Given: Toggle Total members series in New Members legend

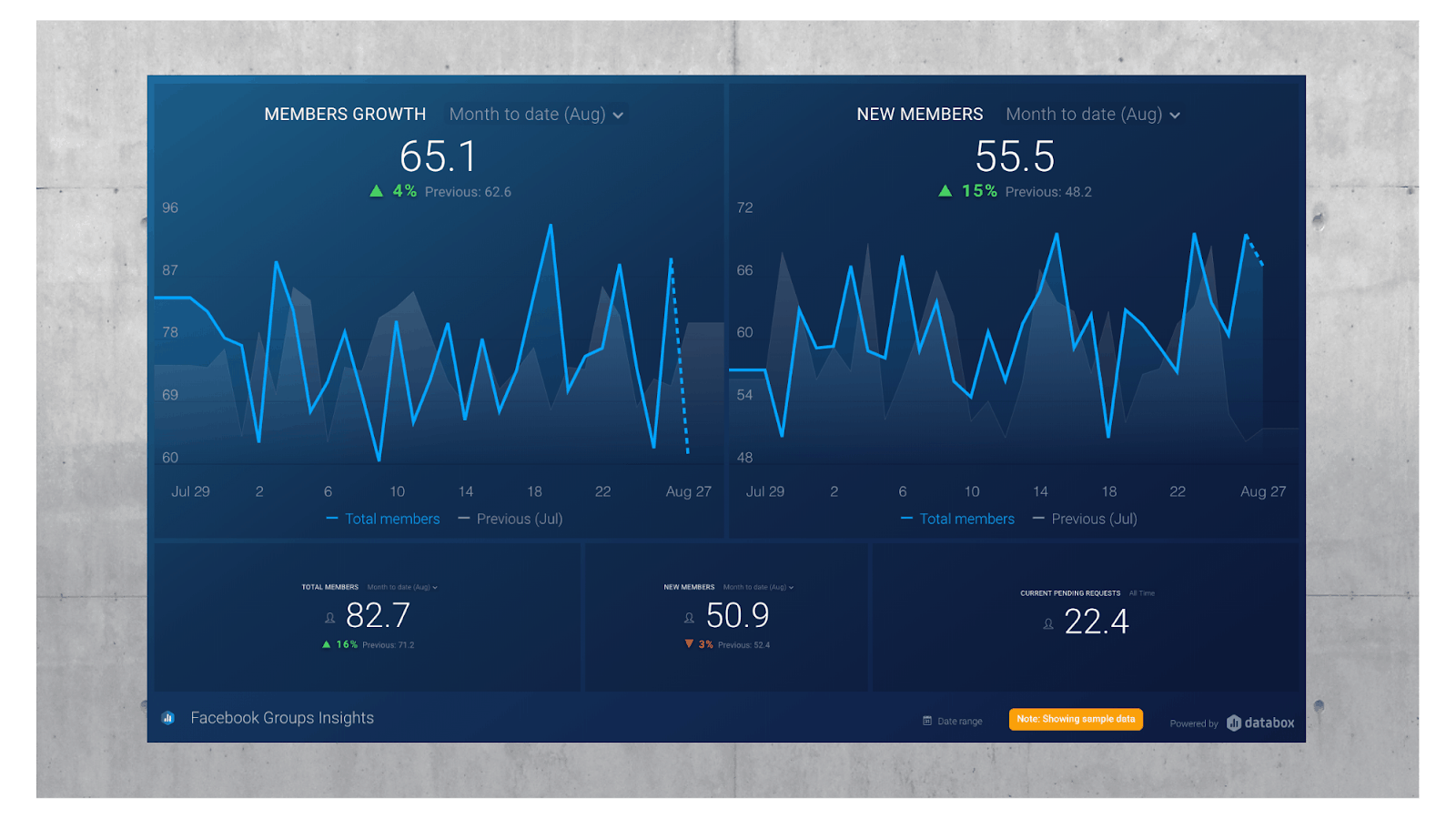Looking at the screenshot, I should click(957, 519).
